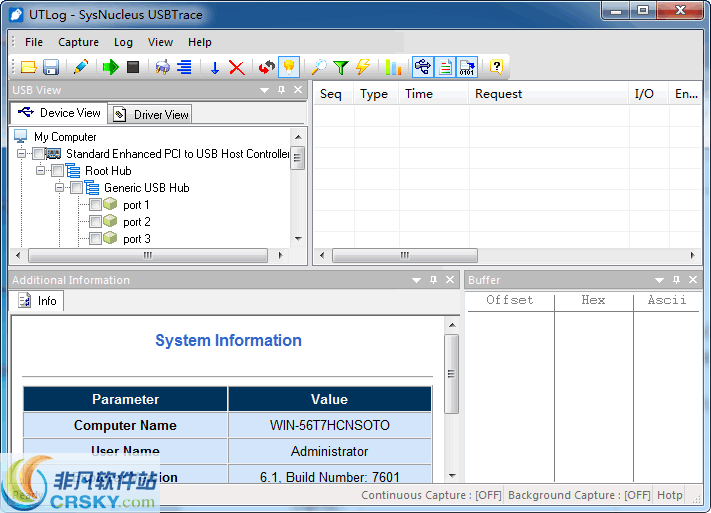Check the port 3 checkbox
This screenshot has height=513, width=711.
95,239
